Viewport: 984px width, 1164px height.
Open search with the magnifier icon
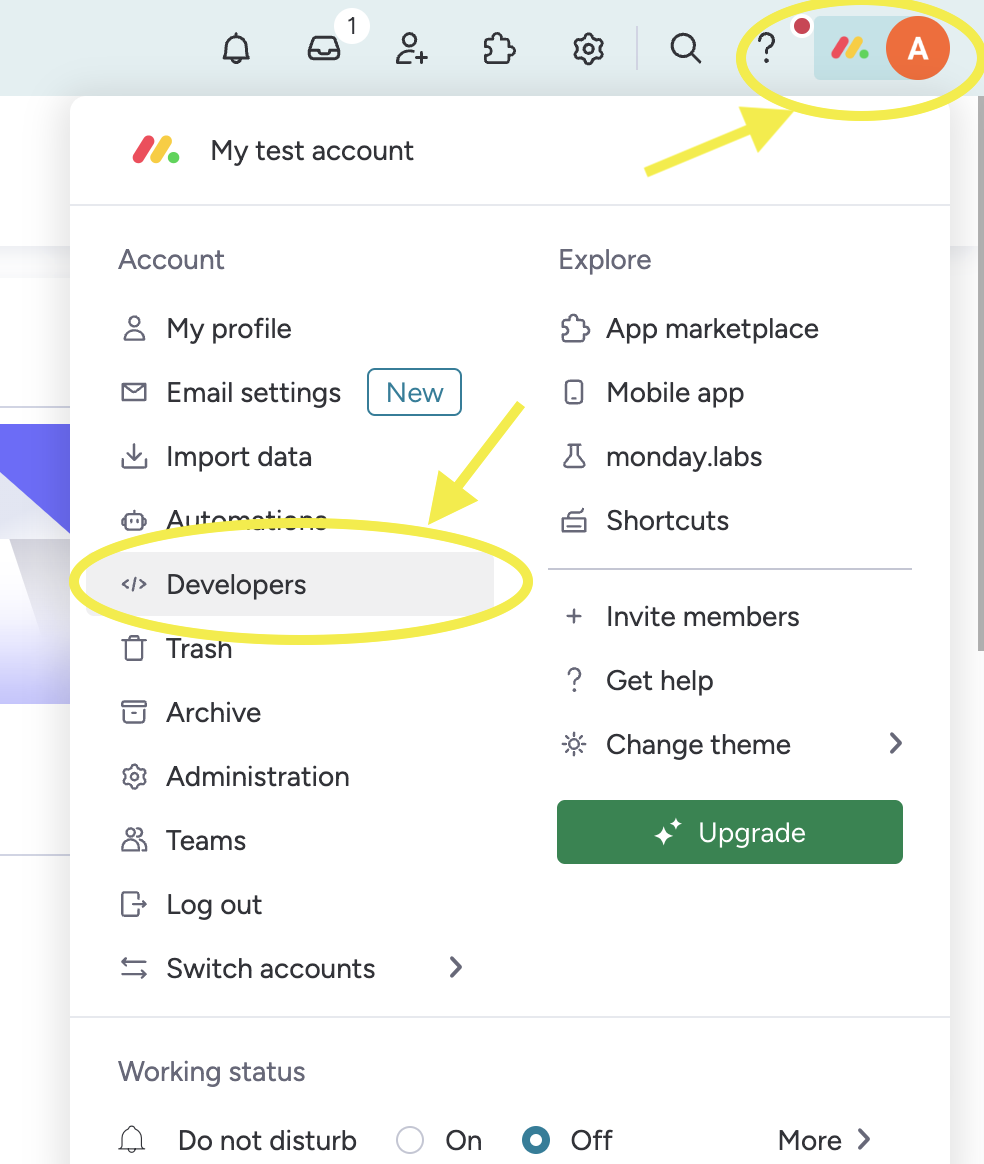685,48
